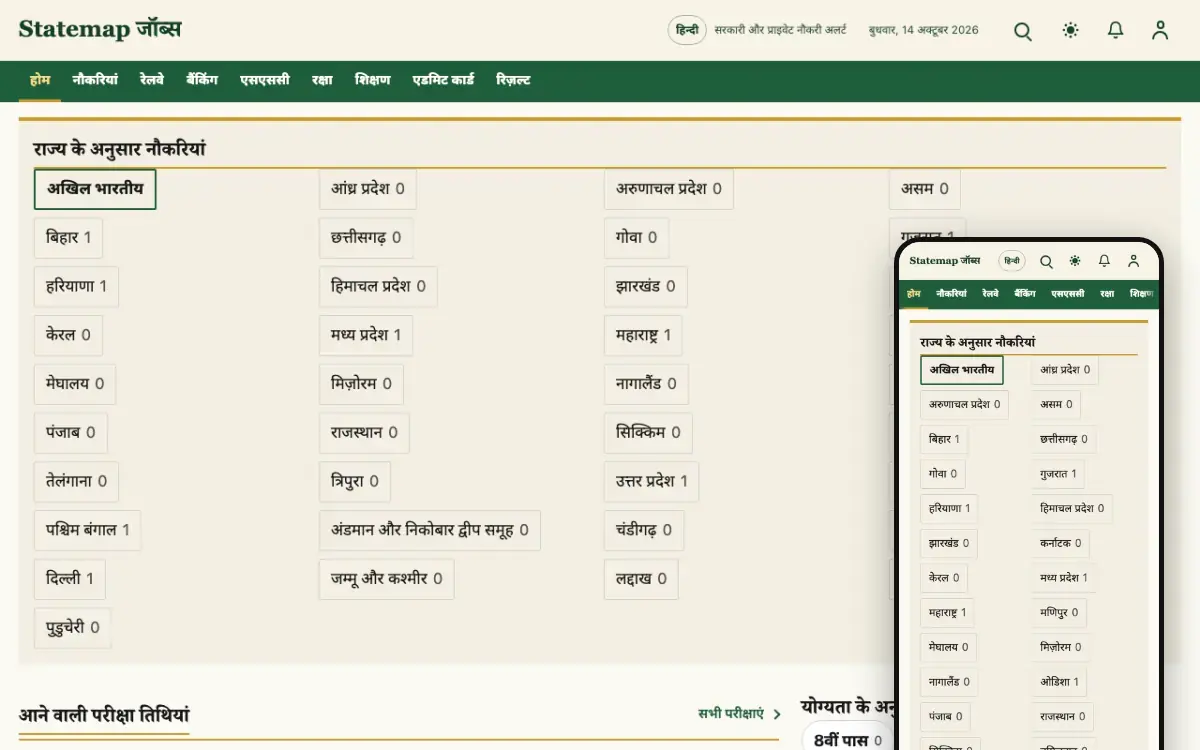Select लद्दाख 0 chip on desktop
Screen dimensions: 1200x750
click(641, 581)
